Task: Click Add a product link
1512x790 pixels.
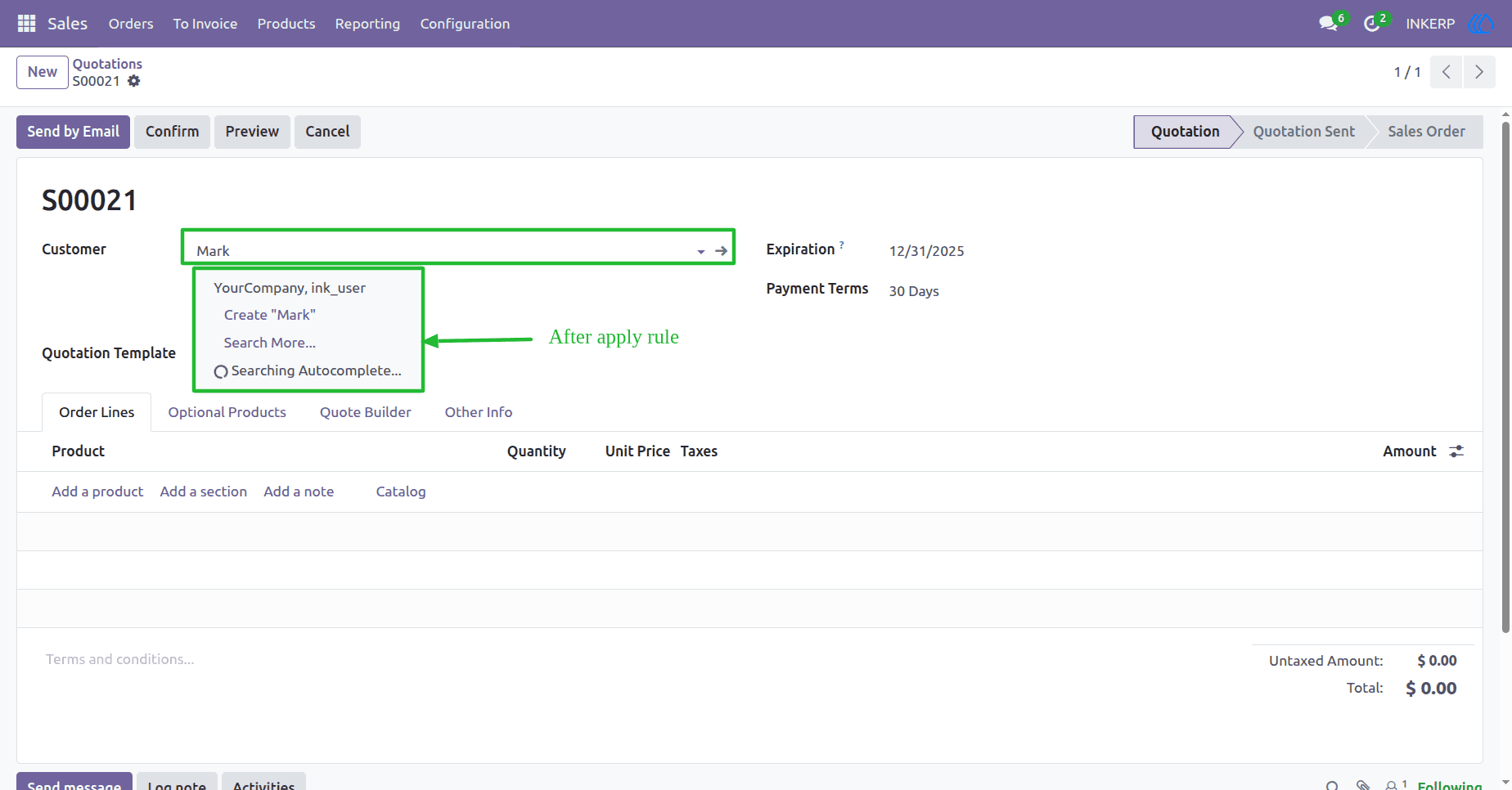Action: click(97, 492)
